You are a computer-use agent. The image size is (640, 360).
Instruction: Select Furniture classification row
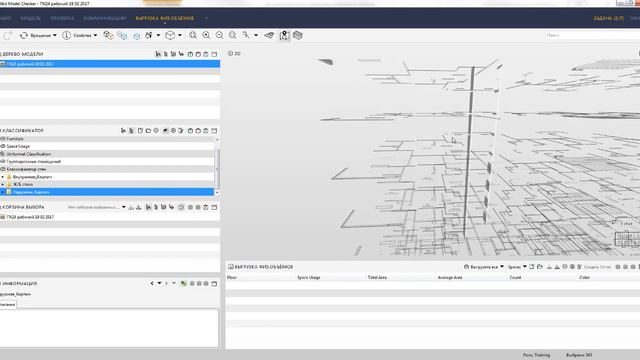tap(107, 139)
